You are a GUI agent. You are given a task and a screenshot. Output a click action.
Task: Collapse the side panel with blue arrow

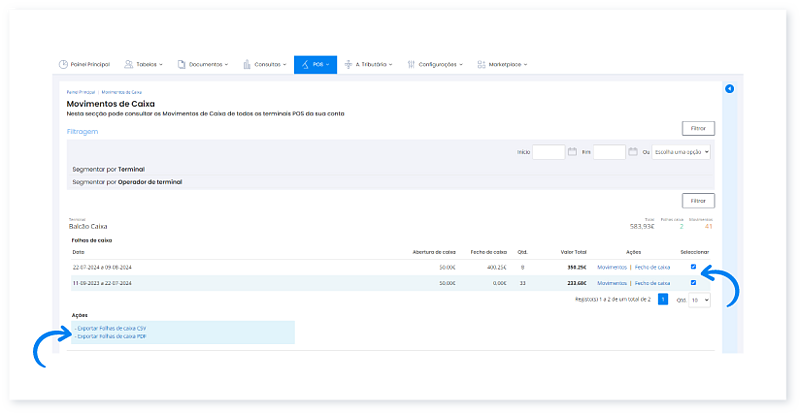tap(729, 90)
